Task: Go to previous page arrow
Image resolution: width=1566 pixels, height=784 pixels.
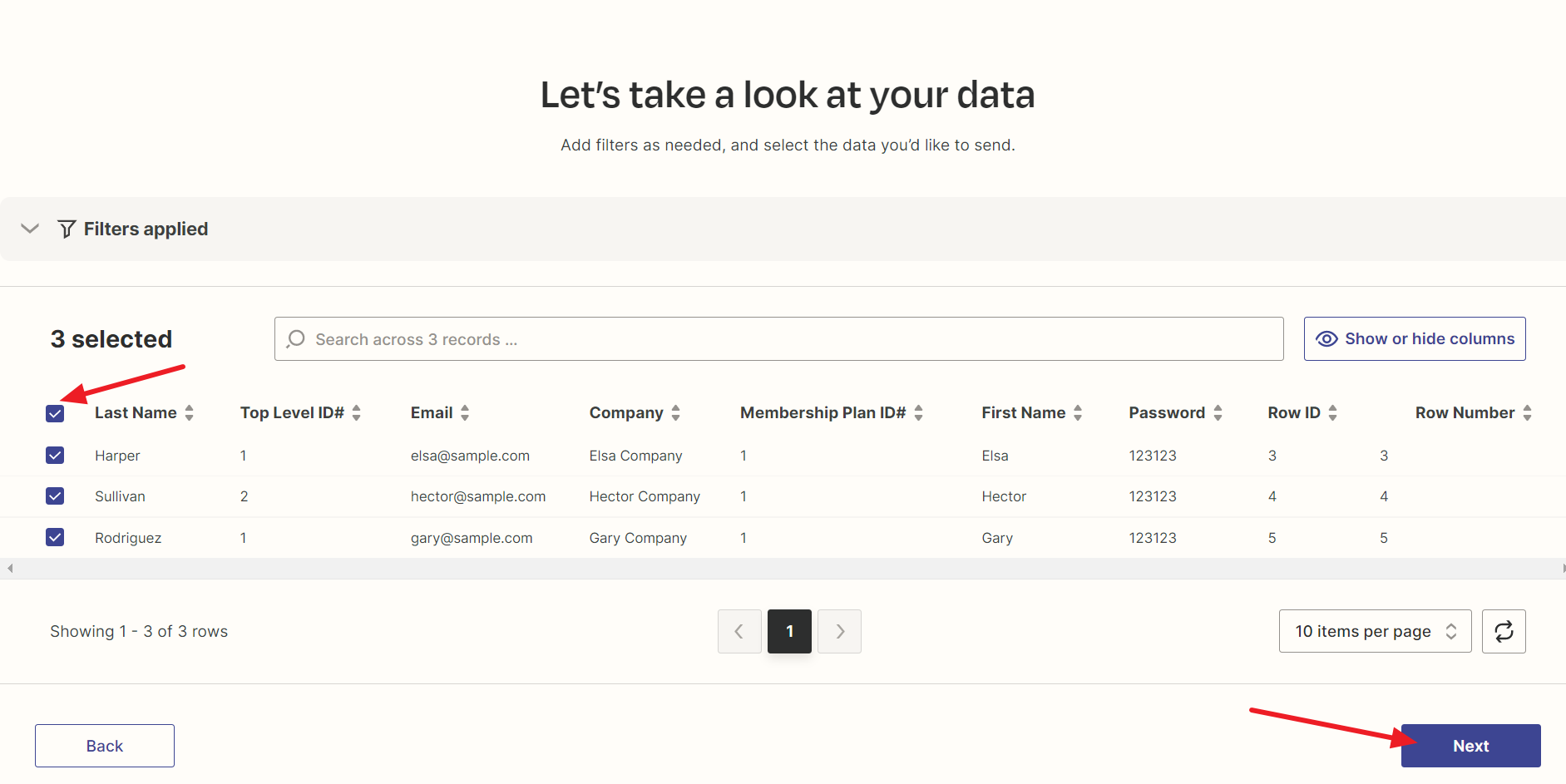Action: click(x=739, y=631)
